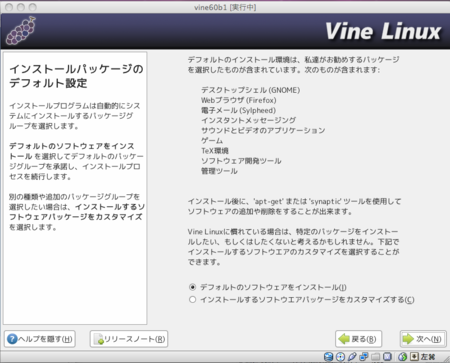450x363 pixels.
Task: Click the VirtualBox hard disk activity icon
Action: click(x=328, y=356)
